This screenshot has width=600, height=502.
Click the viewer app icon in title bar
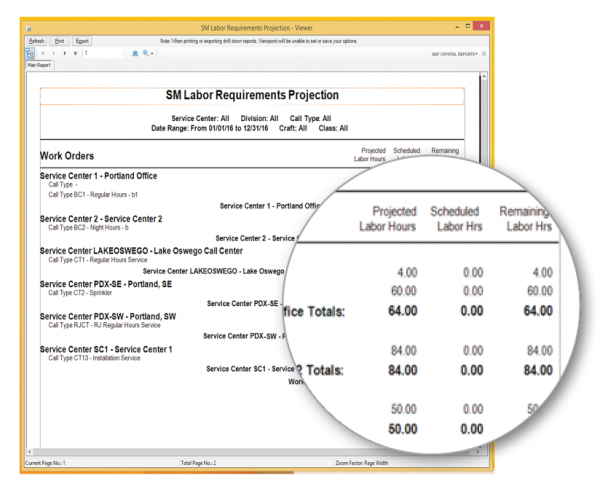(x=29, y=28)
